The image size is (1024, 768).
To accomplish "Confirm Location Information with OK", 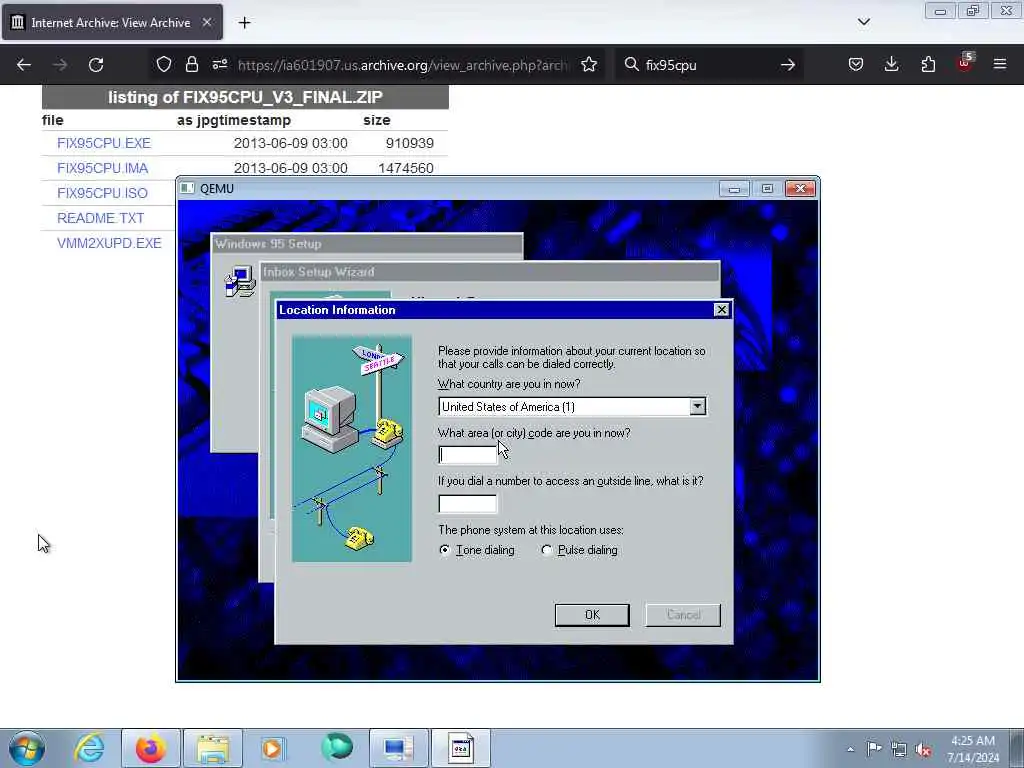I will coord(592,615).
